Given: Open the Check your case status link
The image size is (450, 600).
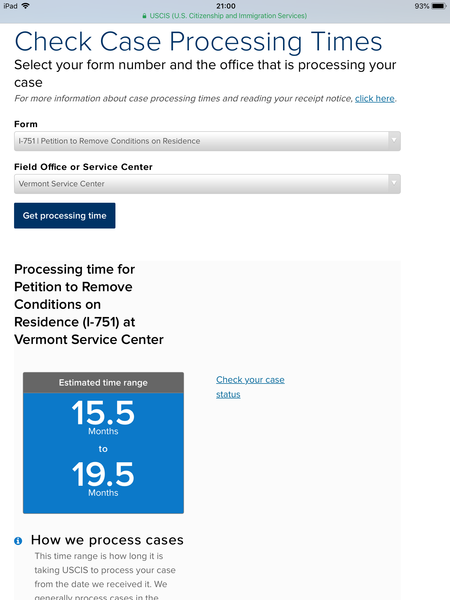Looking at the screenshot, I should (250, 387).
